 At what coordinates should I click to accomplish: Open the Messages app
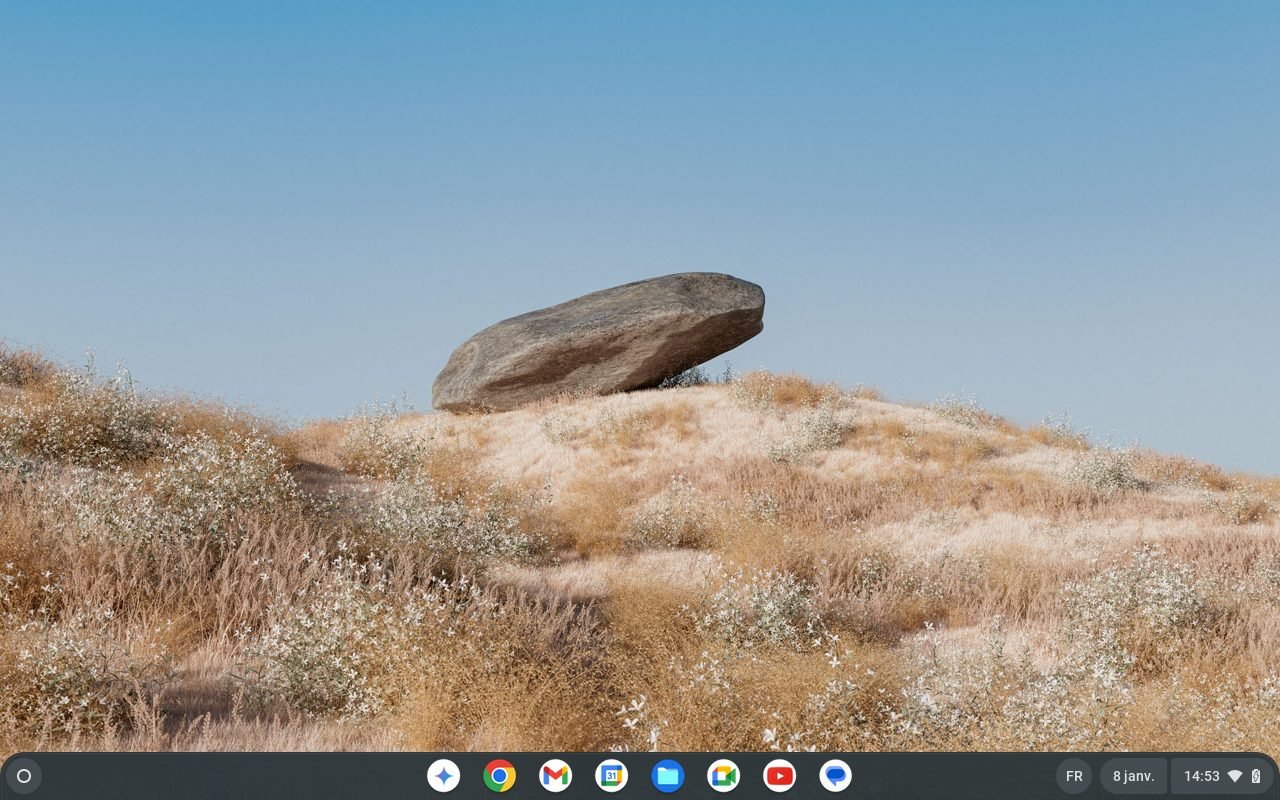(836, 776)
